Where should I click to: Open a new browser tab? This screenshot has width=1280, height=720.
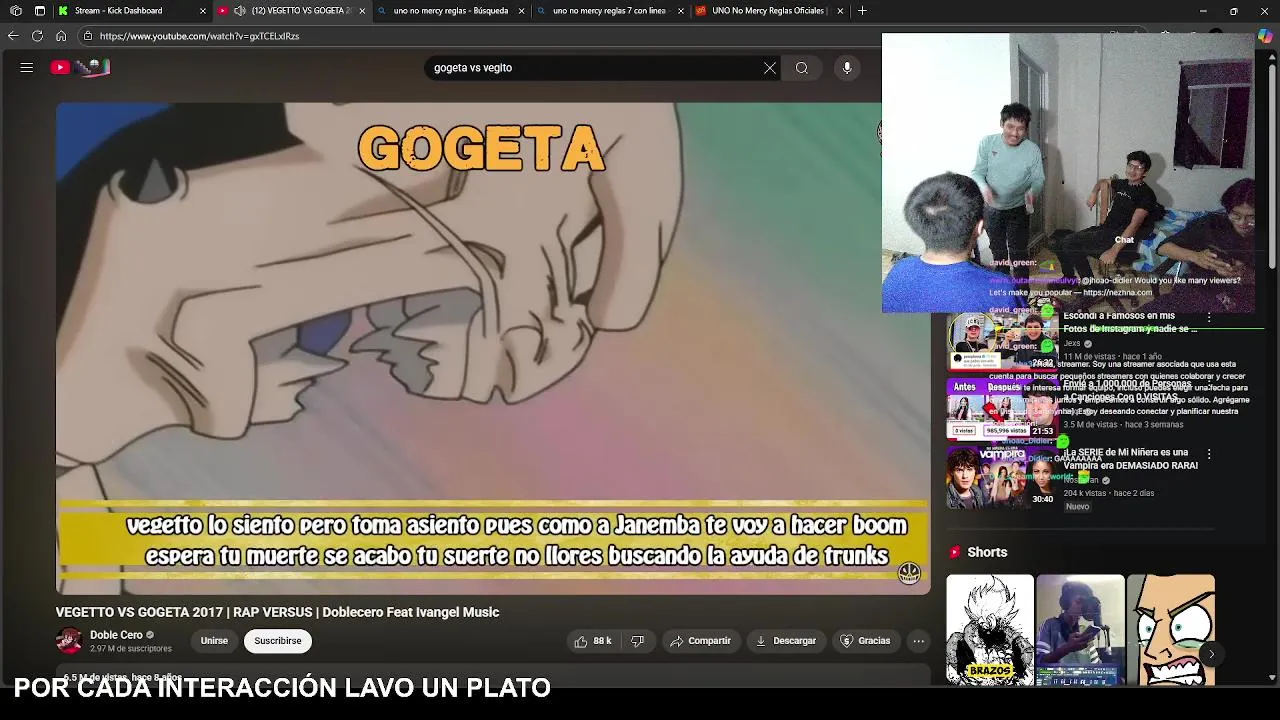pos(862,11)
